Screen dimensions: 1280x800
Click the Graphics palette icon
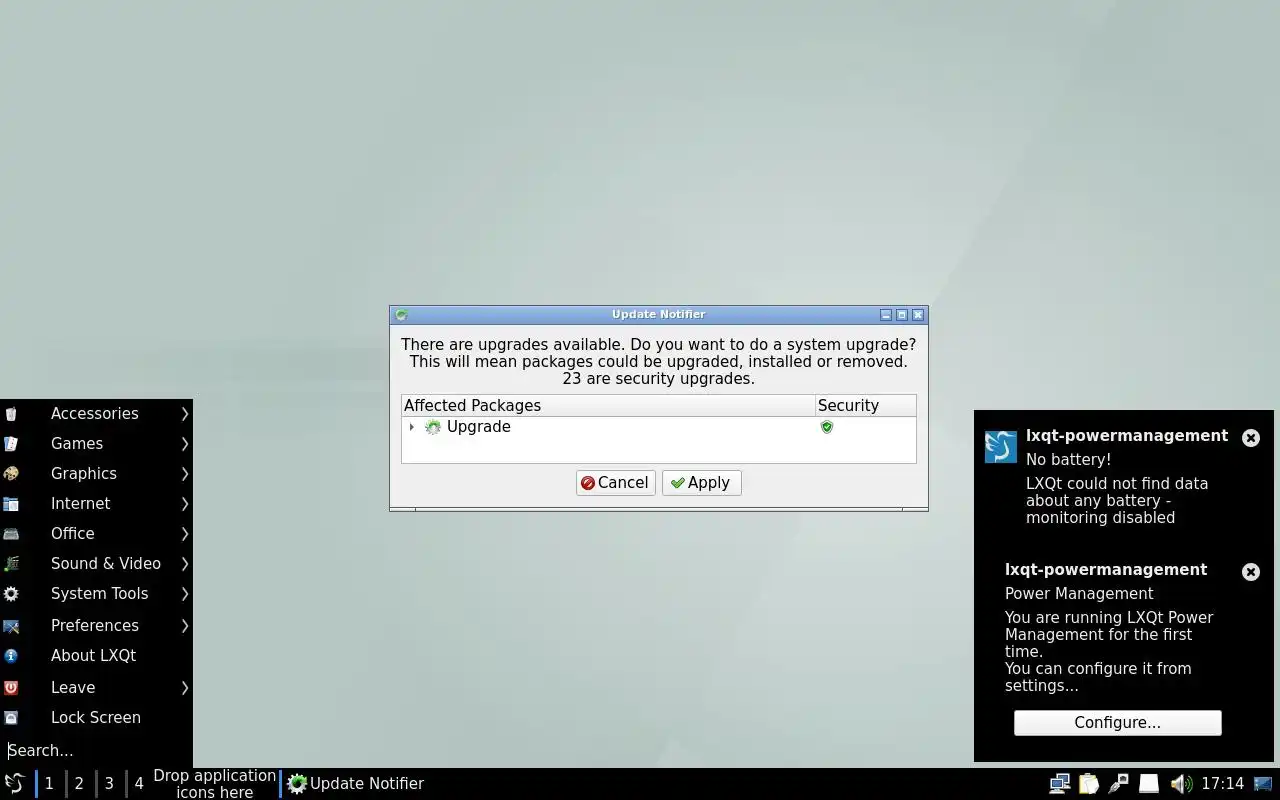11,473
